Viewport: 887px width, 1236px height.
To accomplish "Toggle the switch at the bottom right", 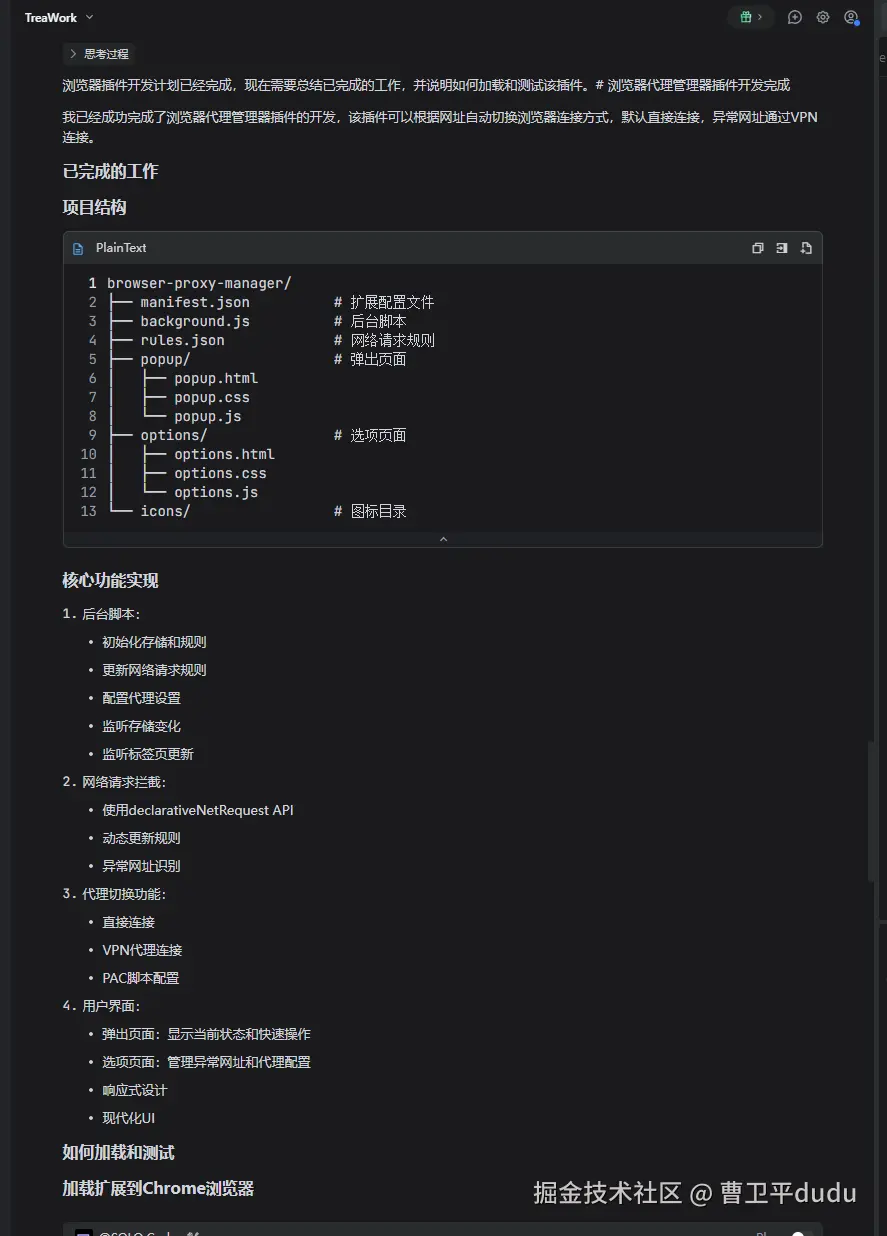I will click(798, 1231).
